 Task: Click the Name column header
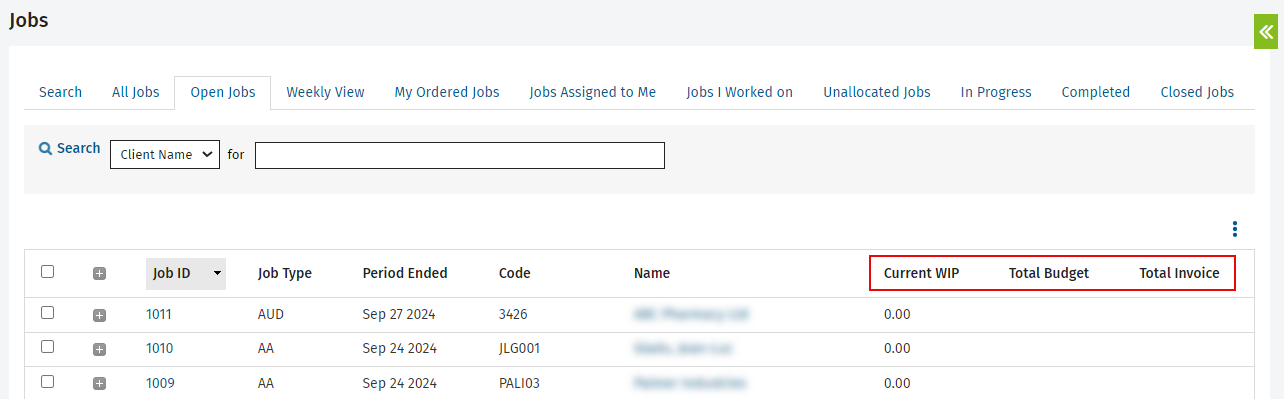[x=652, y=273]
